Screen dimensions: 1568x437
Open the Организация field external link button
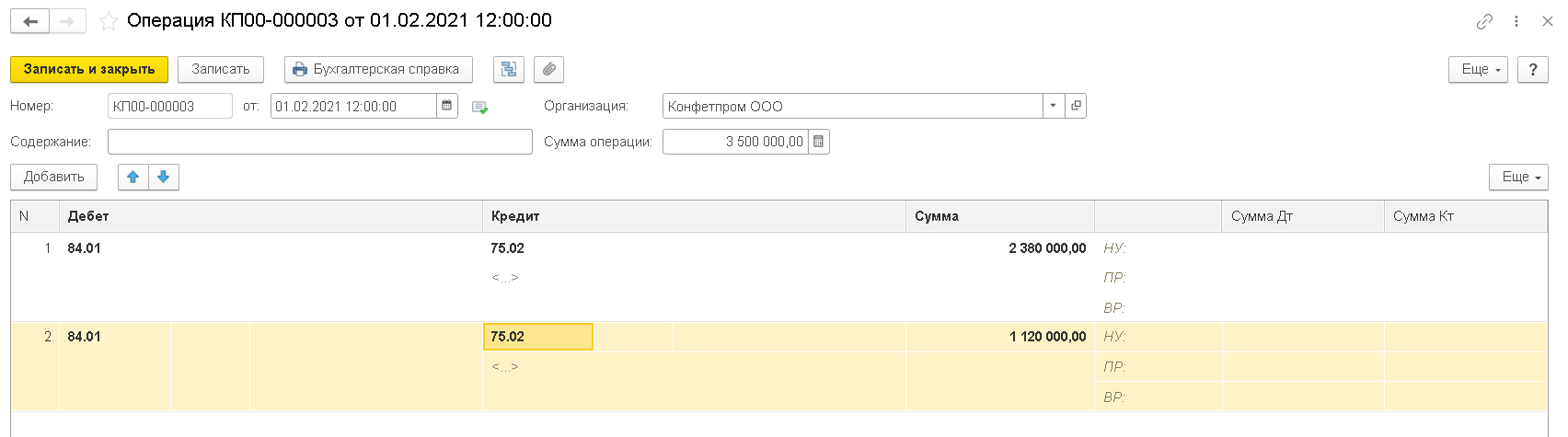point(1076,106)
